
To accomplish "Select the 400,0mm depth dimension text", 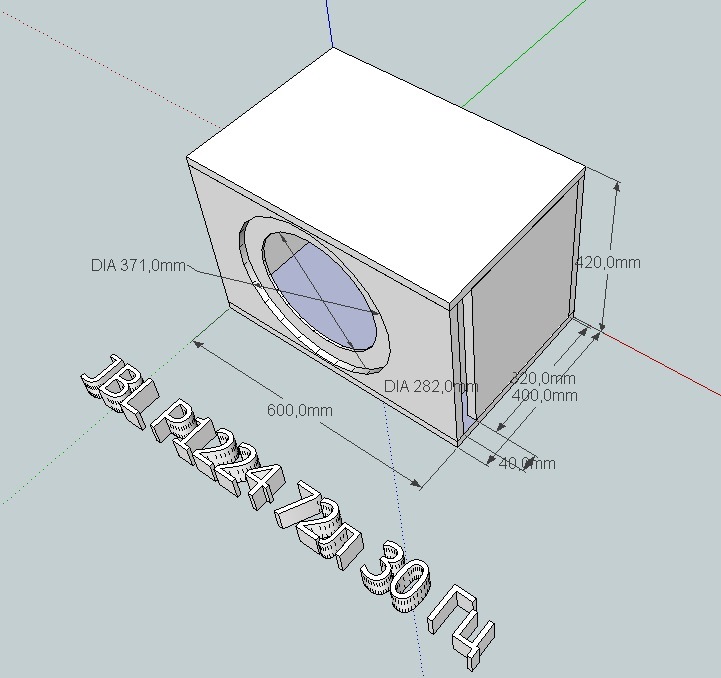I will (544, 395).
